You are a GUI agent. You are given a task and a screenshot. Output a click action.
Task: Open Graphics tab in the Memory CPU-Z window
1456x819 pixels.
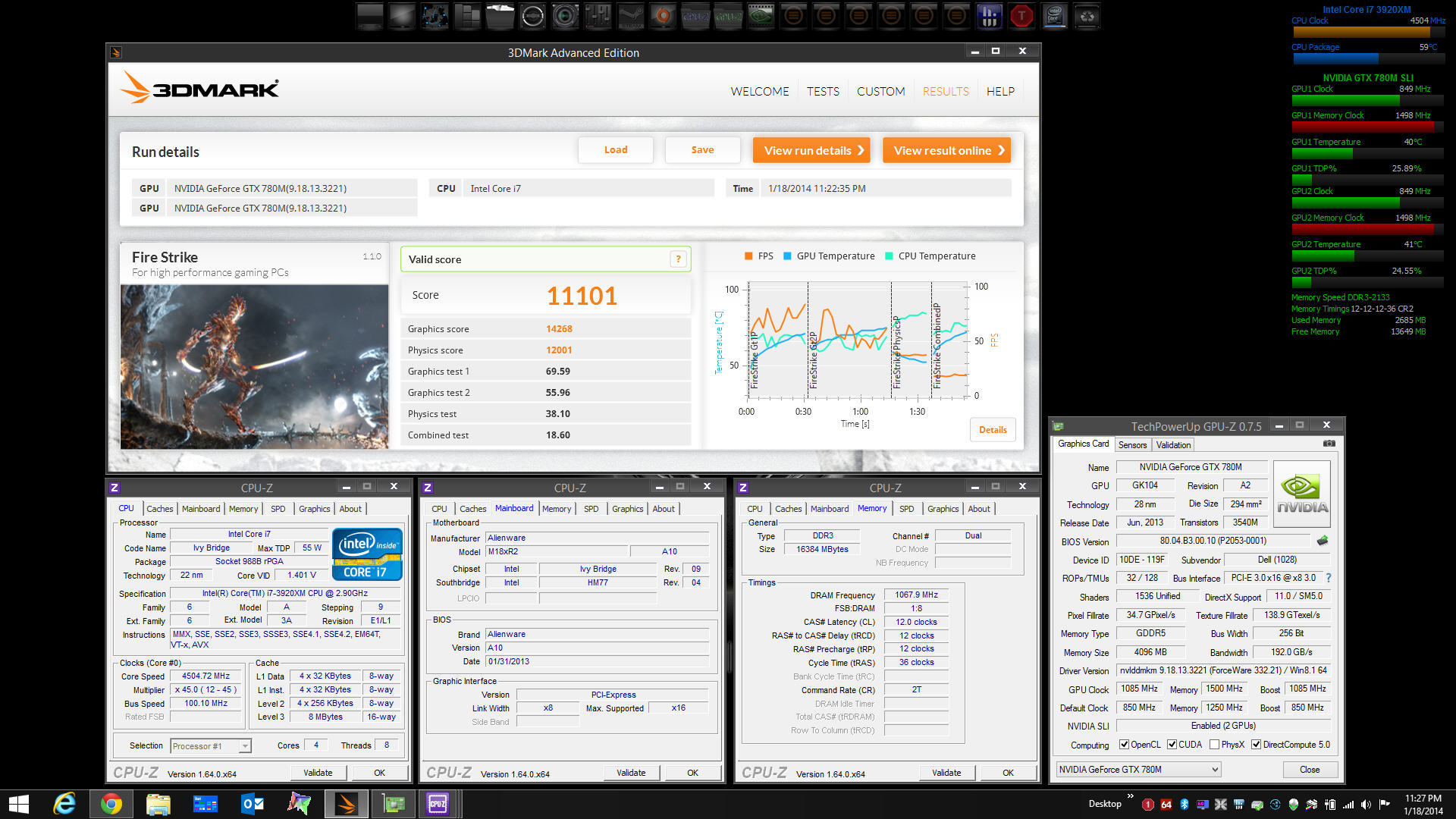click(x=943, y=509)
